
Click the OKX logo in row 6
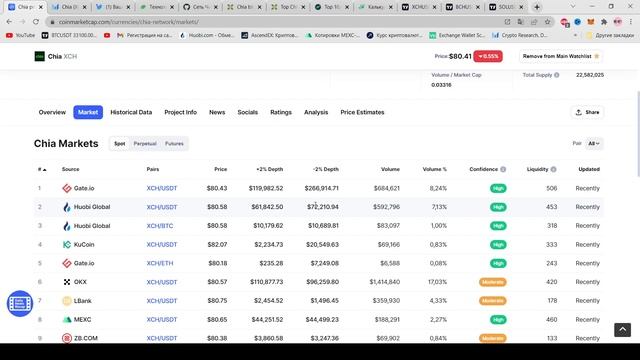click(x=67, y=282)
